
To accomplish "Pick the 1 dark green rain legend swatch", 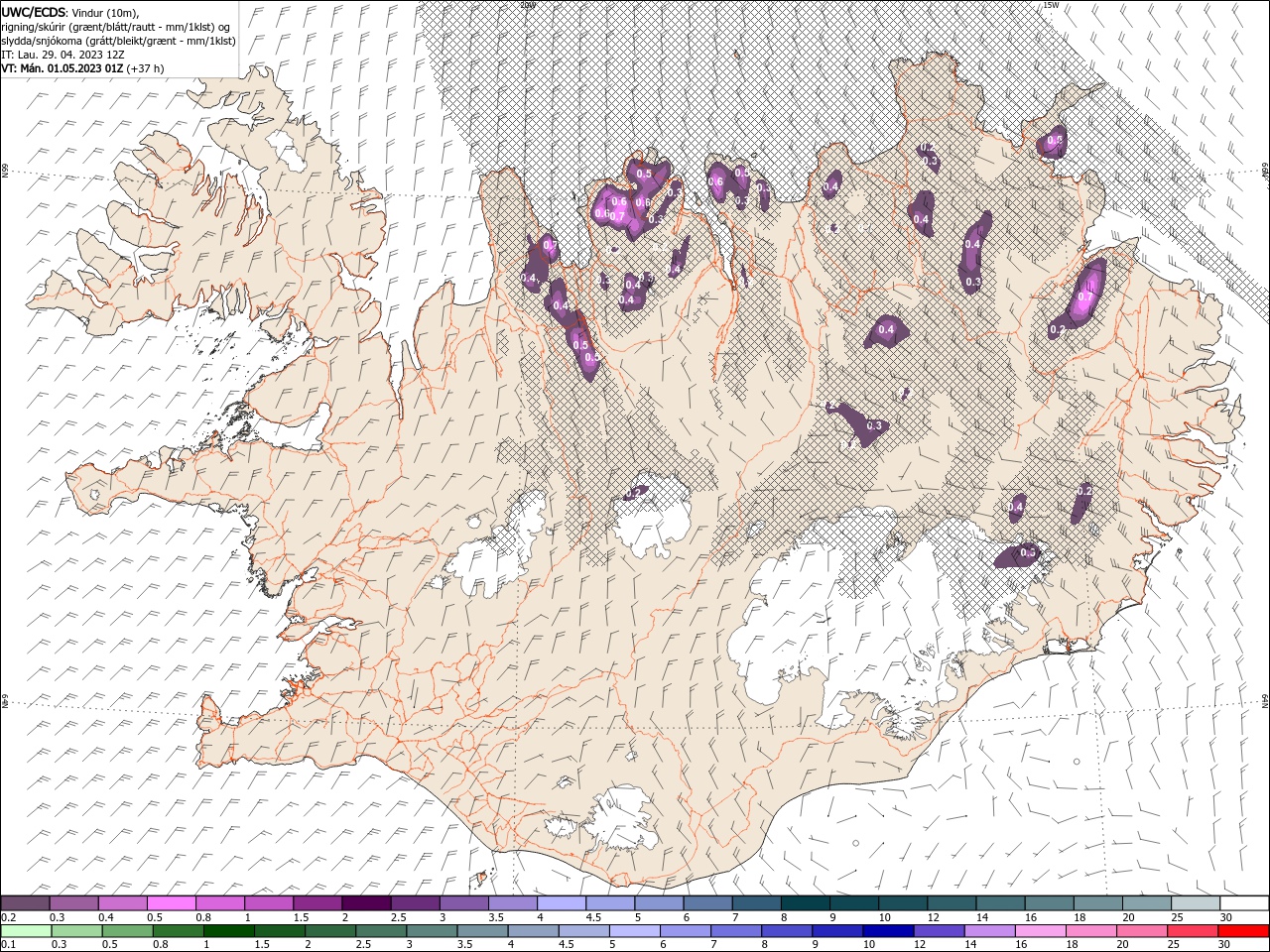I will coord(228,931).
